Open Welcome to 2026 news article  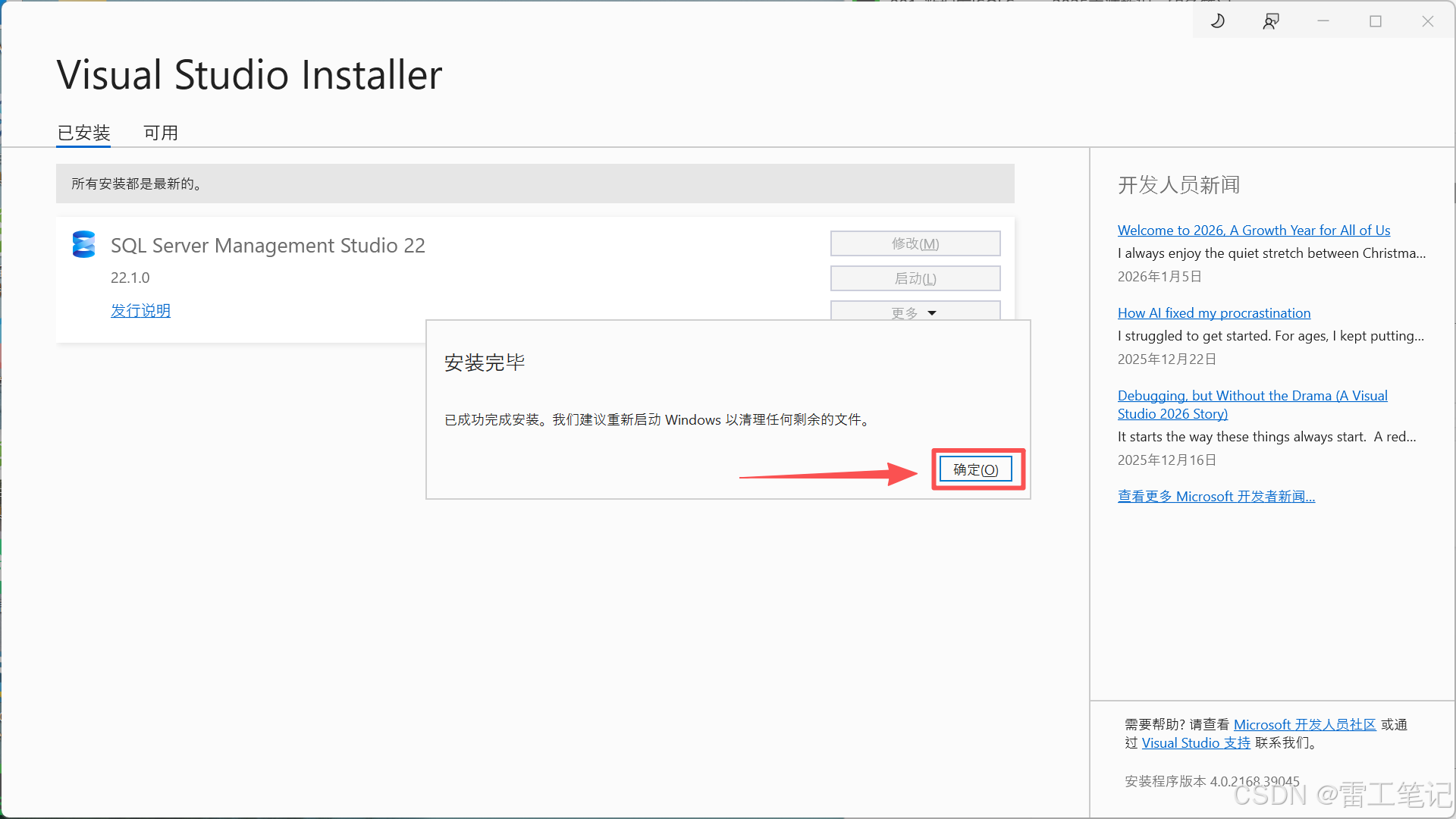coord(1254,230)
